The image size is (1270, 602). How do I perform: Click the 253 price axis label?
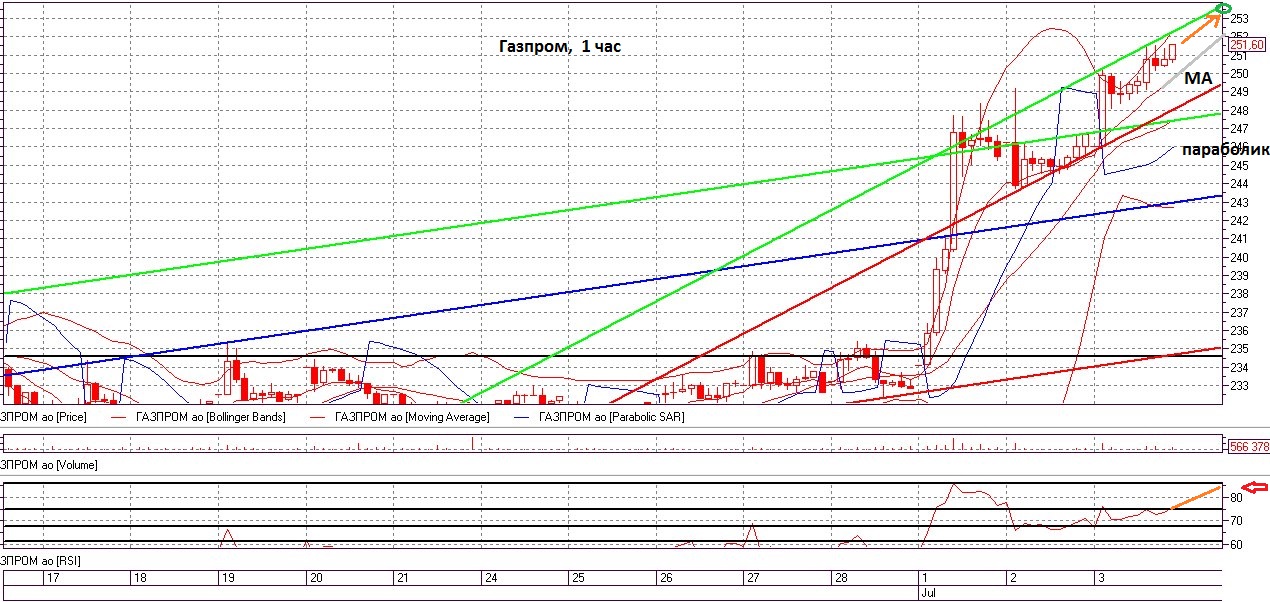1238,18
